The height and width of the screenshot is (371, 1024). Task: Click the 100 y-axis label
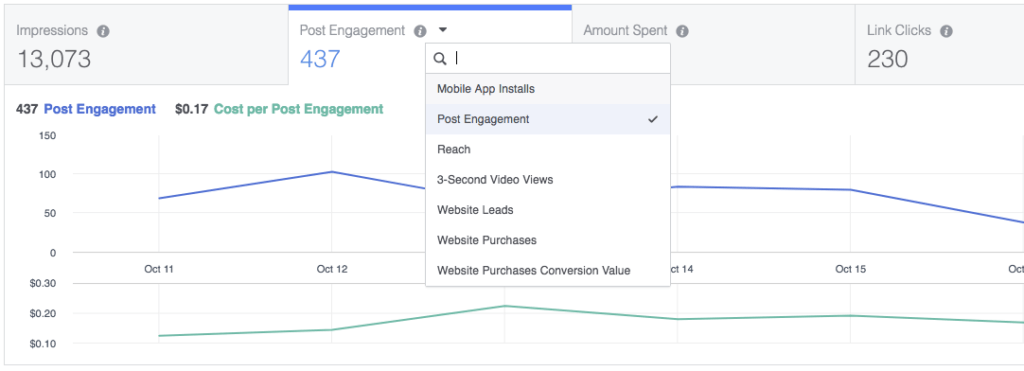[x=48, y=174]
